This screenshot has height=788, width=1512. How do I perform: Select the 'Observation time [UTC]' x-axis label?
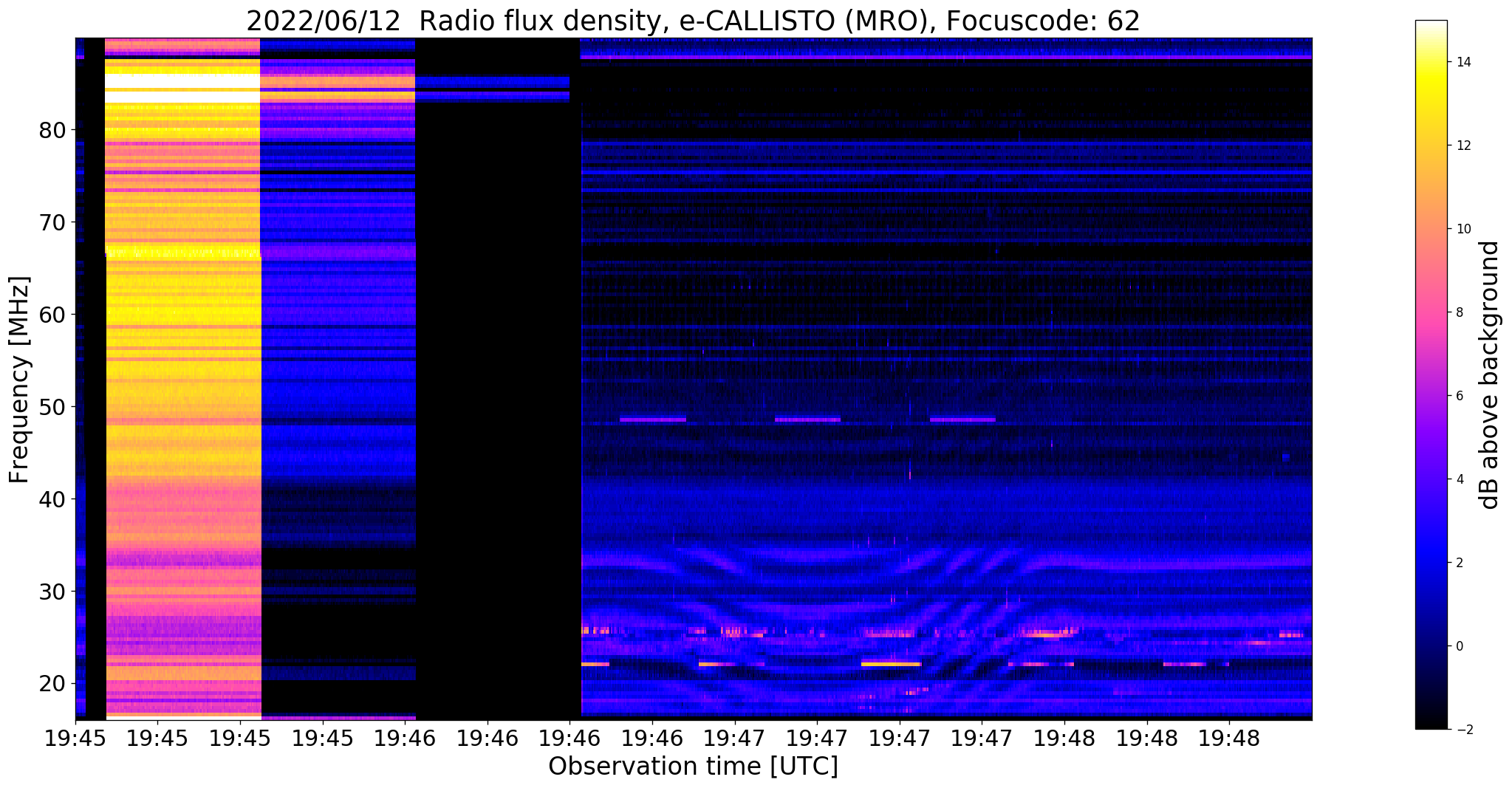pos(693,767)
